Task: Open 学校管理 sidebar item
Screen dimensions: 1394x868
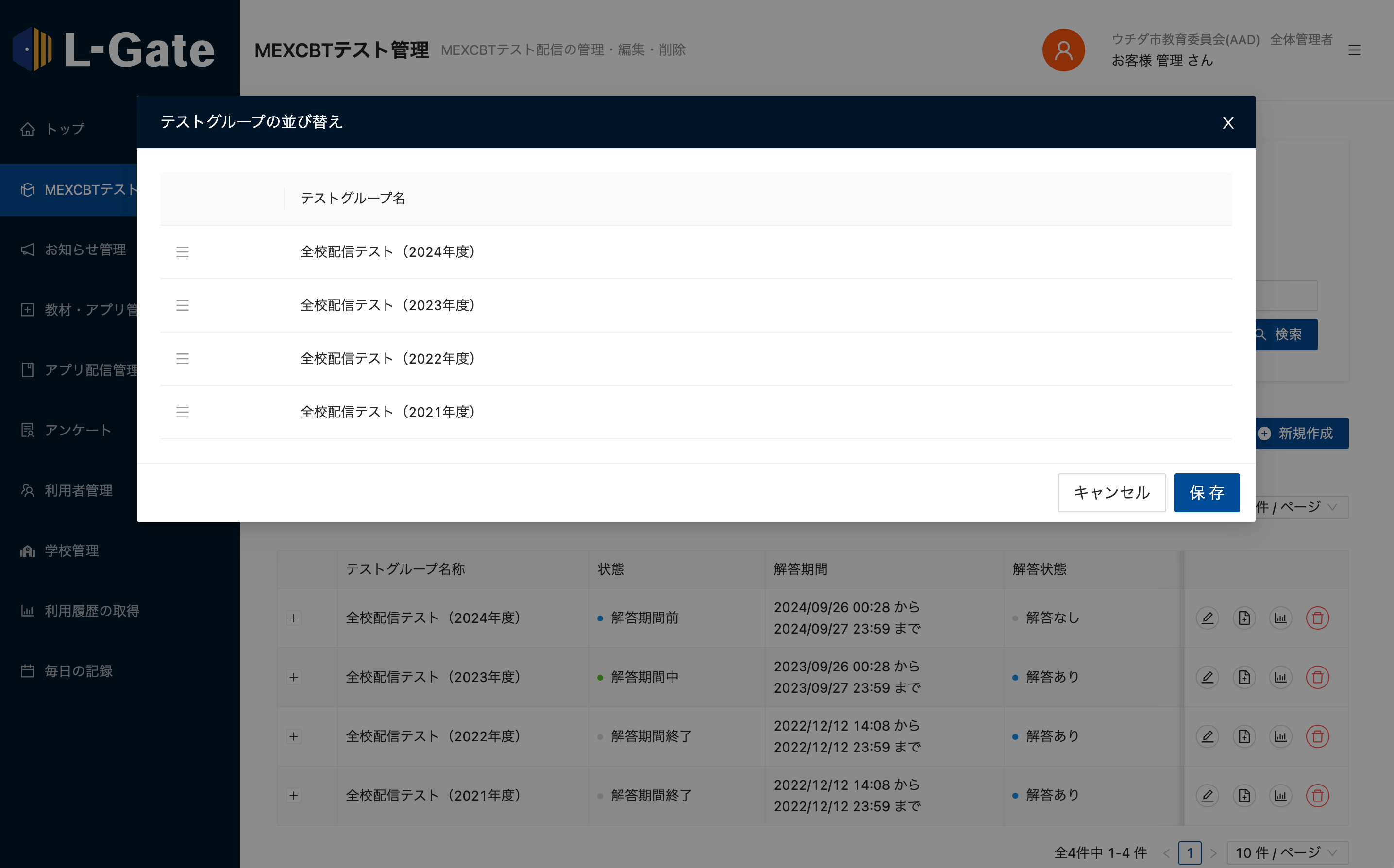Action: [119, 551]
